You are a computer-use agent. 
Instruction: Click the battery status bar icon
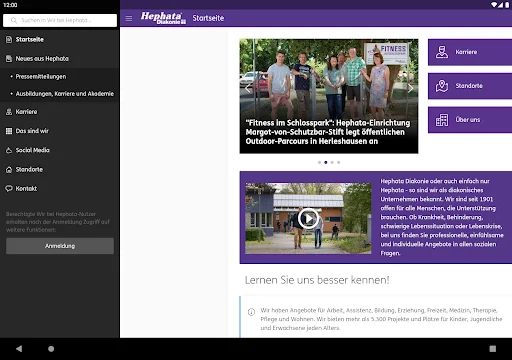(x=508, y=5)
